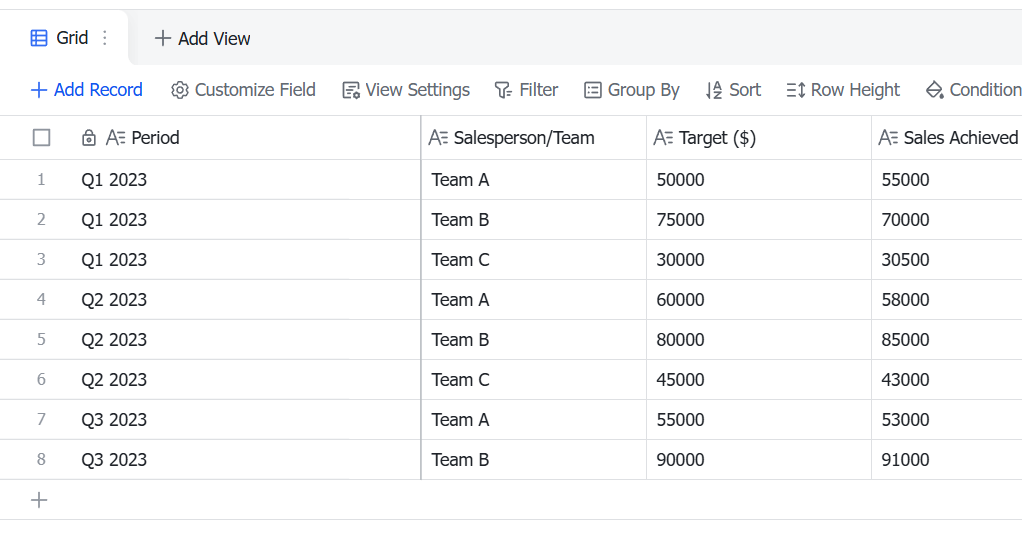This screenshot has width=1022, height=544.
Task: Click the Conditional coloring paint bucket icon
Action: pos(935,90)
